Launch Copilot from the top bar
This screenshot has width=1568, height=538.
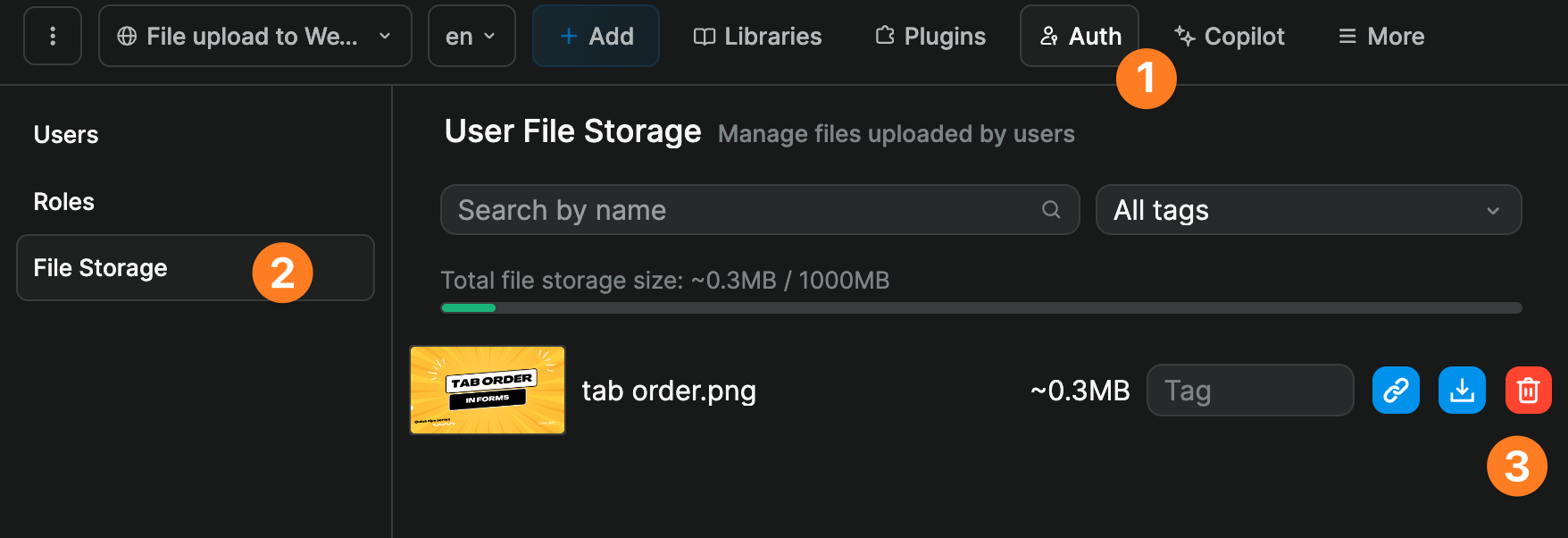[1229, 36]
